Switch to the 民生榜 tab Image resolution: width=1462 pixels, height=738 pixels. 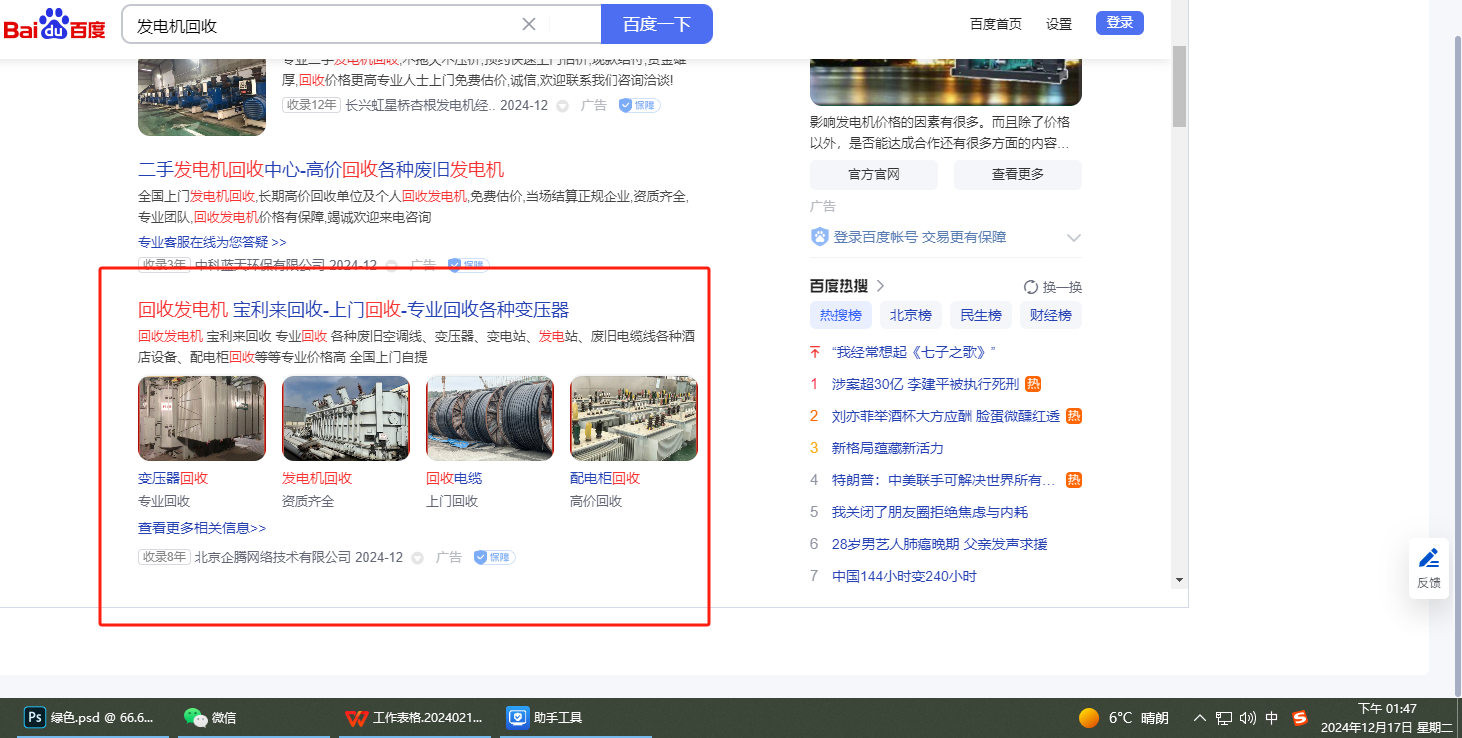click(x=981, y=315)
